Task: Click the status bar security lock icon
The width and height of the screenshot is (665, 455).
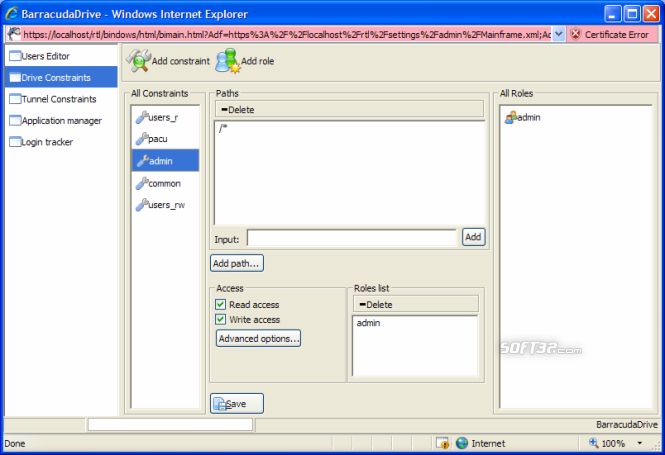Action: pos(443,443)
